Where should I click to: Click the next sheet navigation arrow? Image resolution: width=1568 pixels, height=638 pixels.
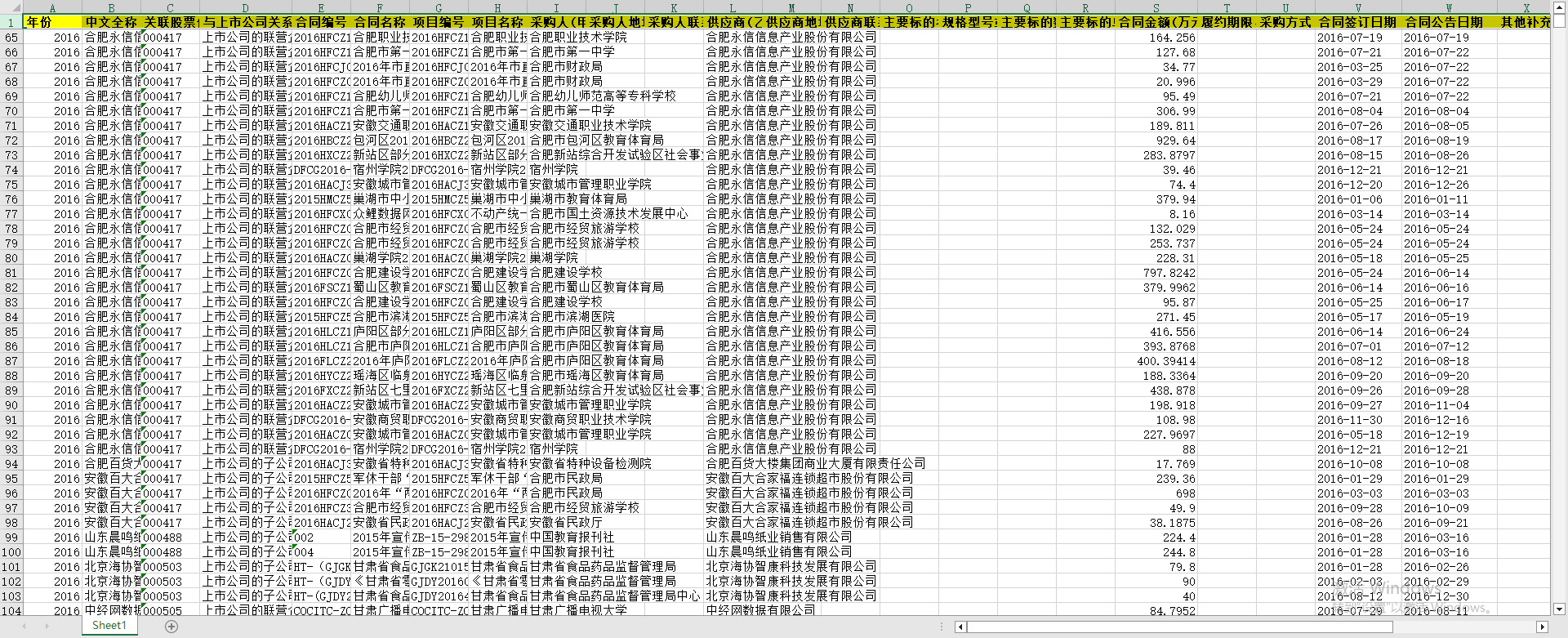pyautogui.click(x=47, y=627)
